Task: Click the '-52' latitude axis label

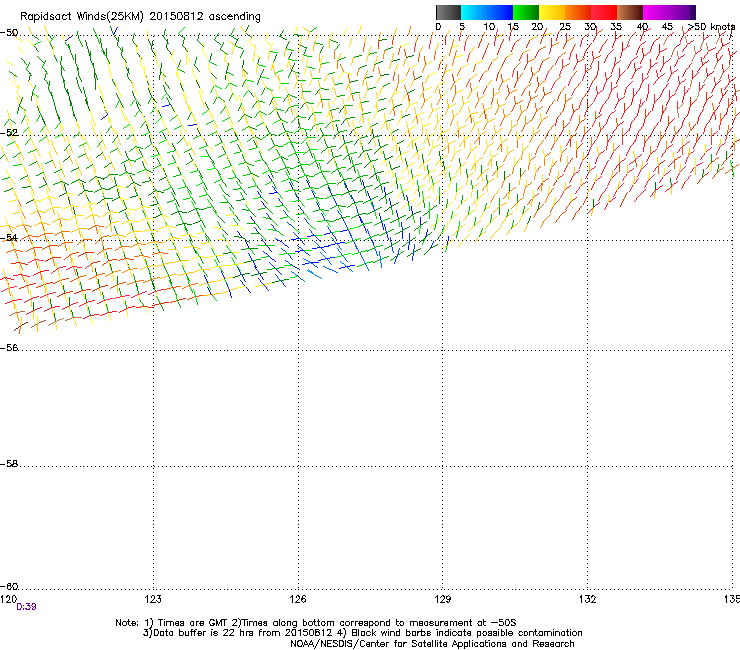Action: 9,133
